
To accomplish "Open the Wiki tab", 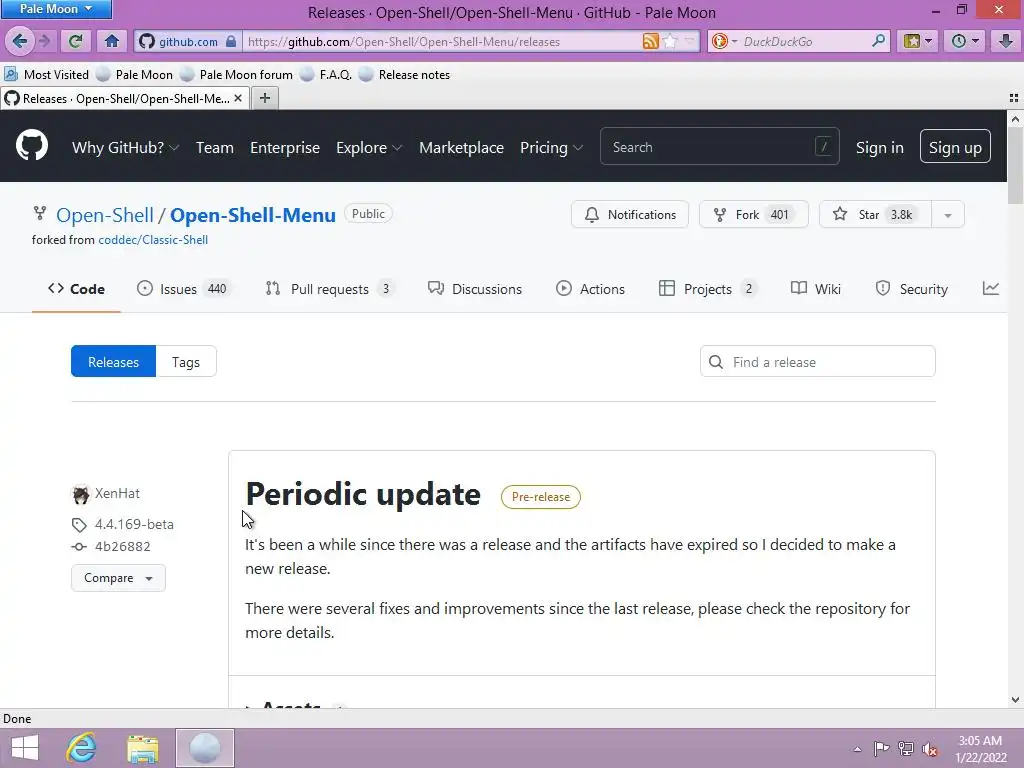I will (x=816, y=289).
